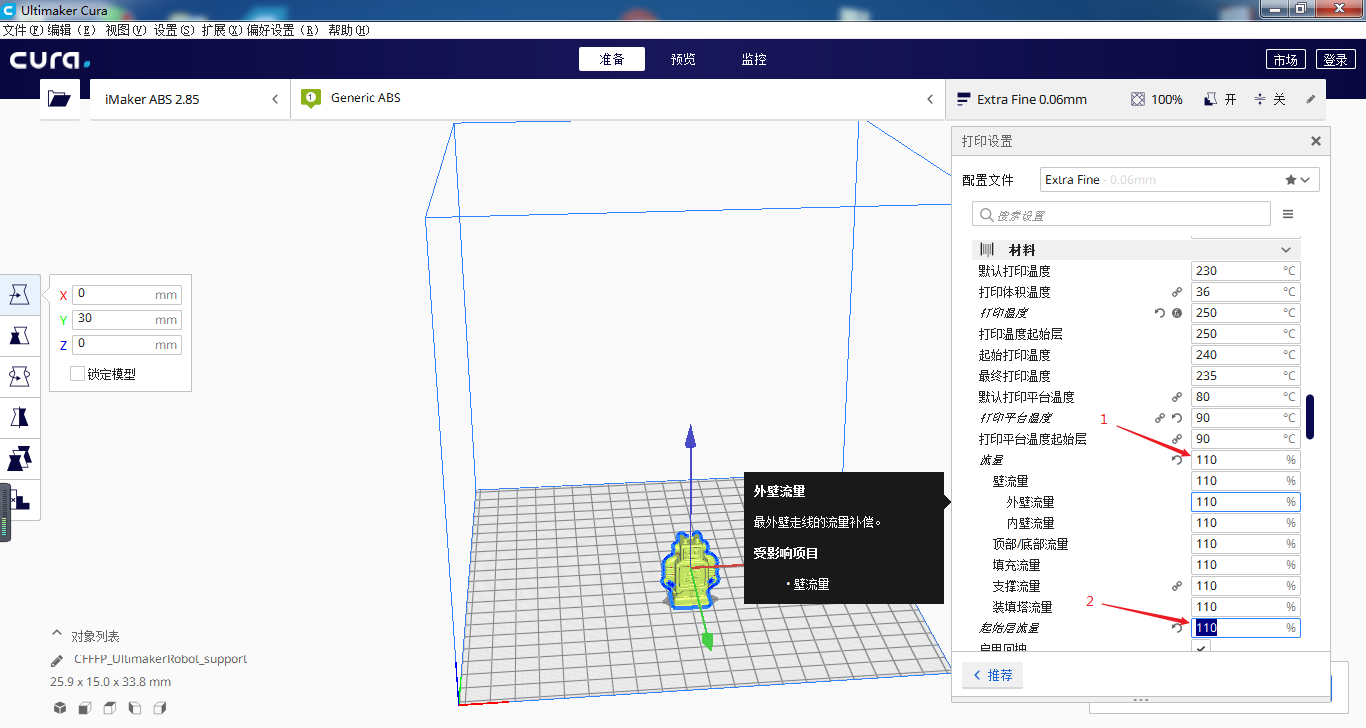Click link icon beside 默认打印平台温度
Viewport: 1366px width, 728px height.
point(1177,397)
